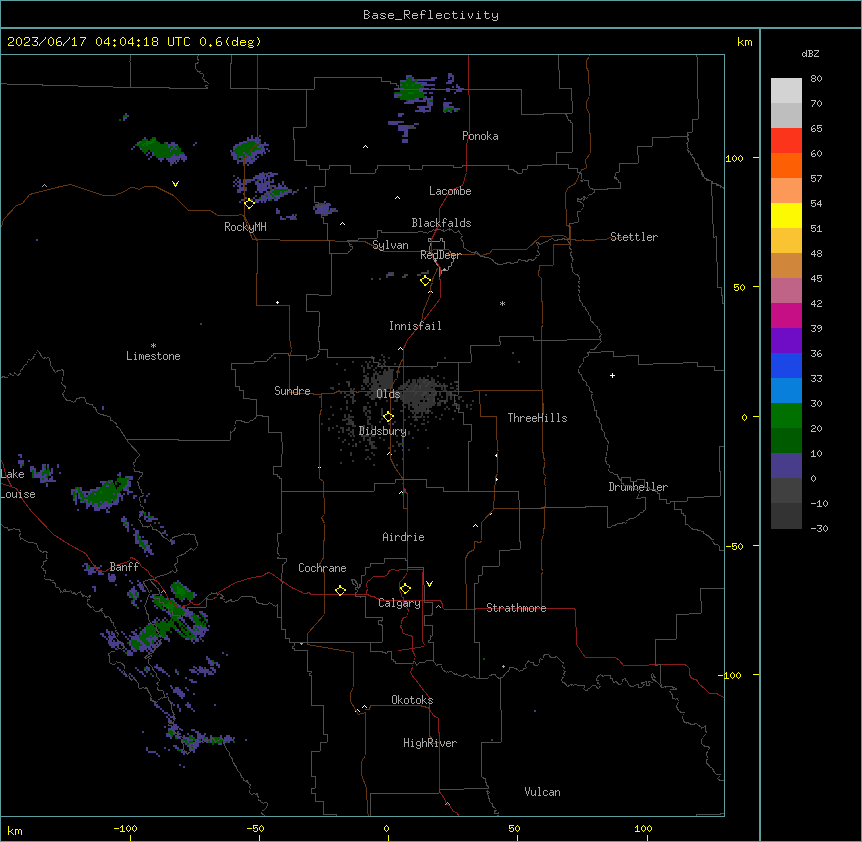The image size is (862, 842).
Task: Click the yellow diamond marker south of RedDeer
Action: (x=426, y=281)
